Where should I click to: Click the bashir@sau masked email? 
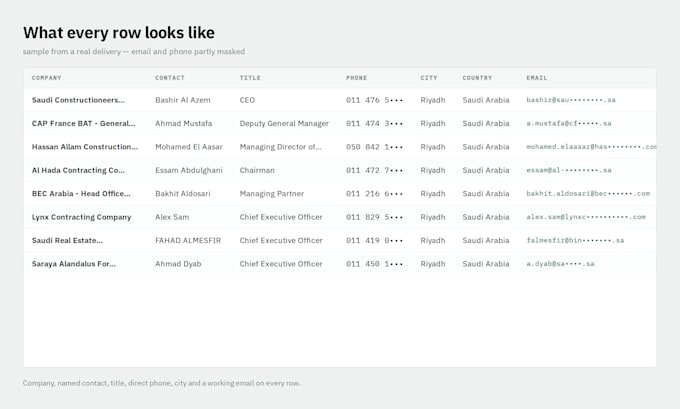pyautogui.click(x=571, y=100)
